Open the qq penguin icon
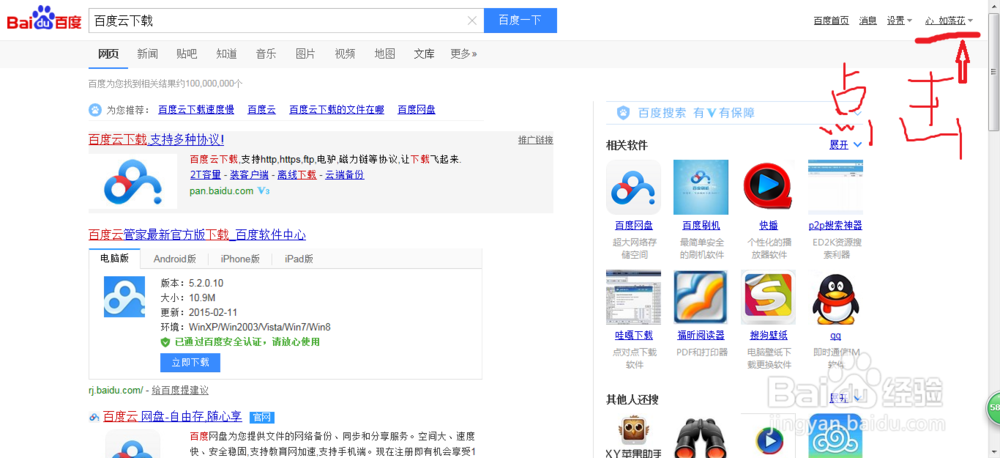 tap(835, 297)
